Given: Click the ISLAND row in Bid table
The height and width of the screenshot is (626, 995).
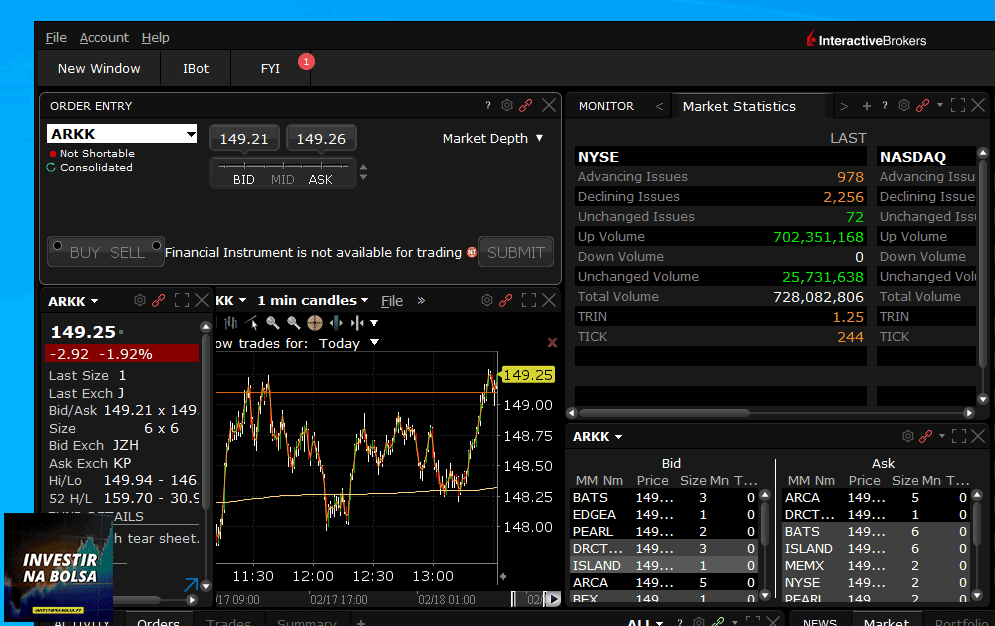Looking at the screenshot, I should click(x=664, y=565).
